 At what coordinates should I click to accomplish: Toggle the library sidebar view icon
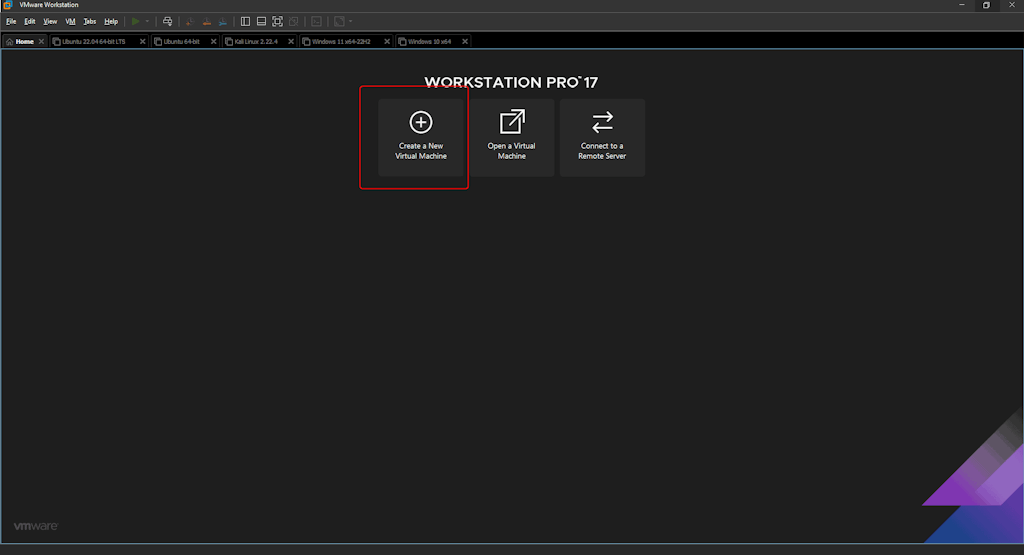coord(245,22)
